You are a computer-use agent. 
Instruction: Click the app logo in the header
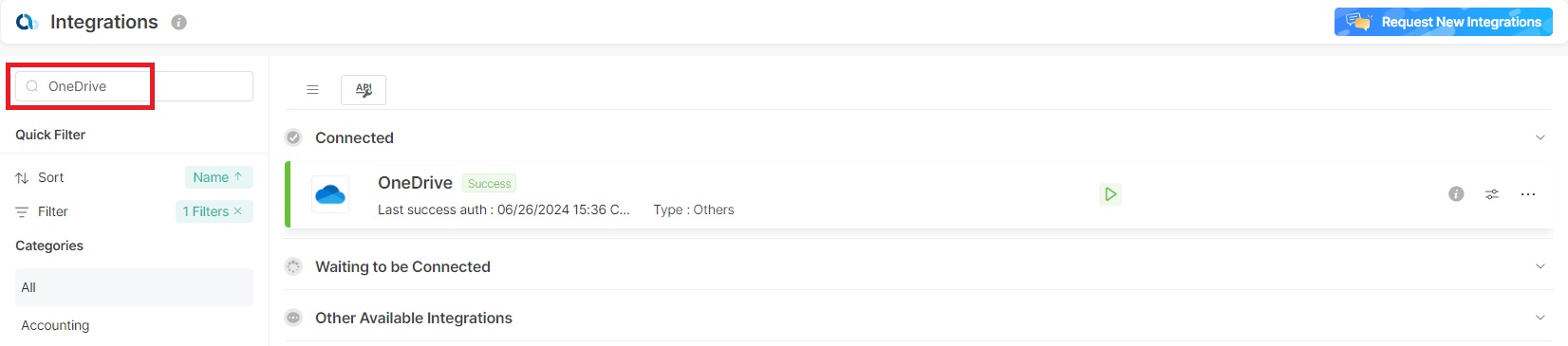(x=28, y=22)
